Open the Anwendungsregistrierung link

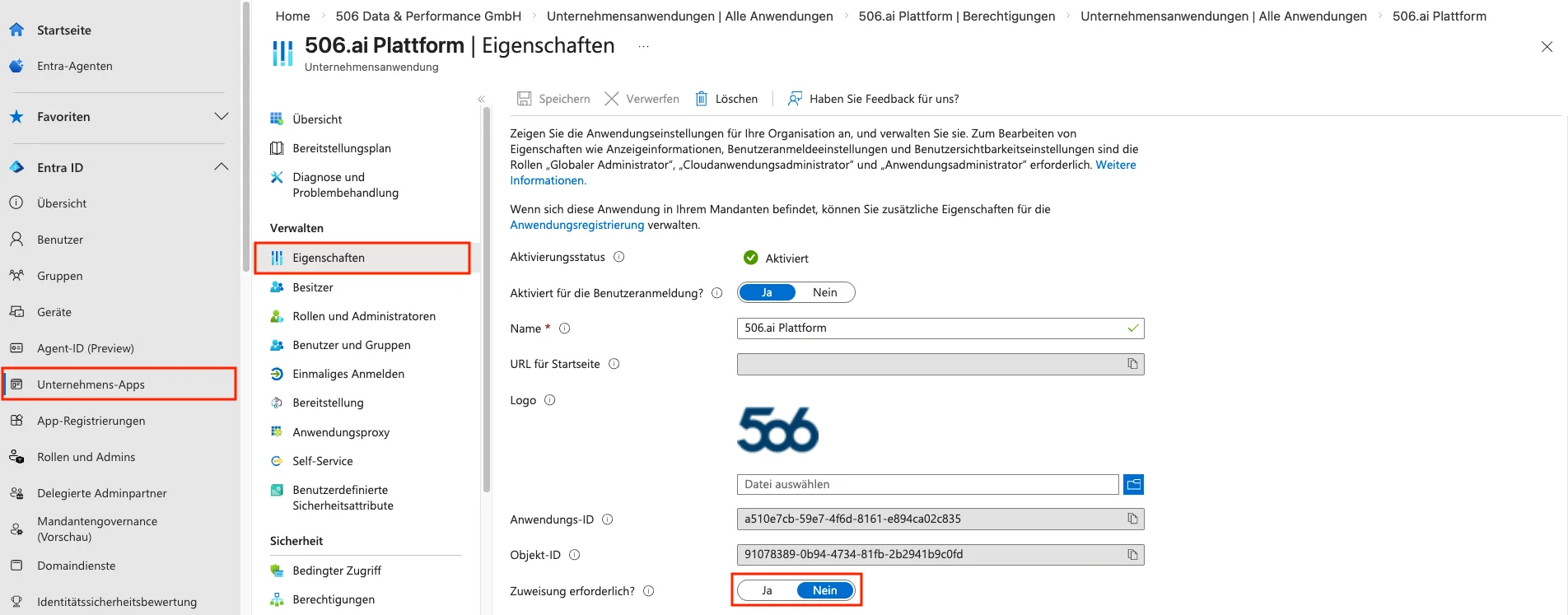click(577, 225)
